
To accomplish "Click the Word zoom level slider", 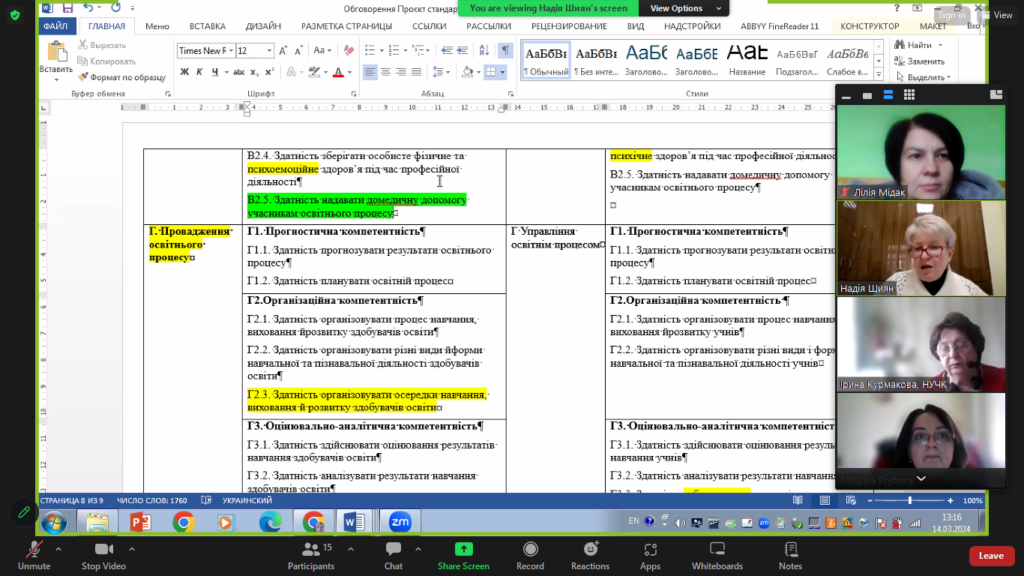I will pos(909,500).
